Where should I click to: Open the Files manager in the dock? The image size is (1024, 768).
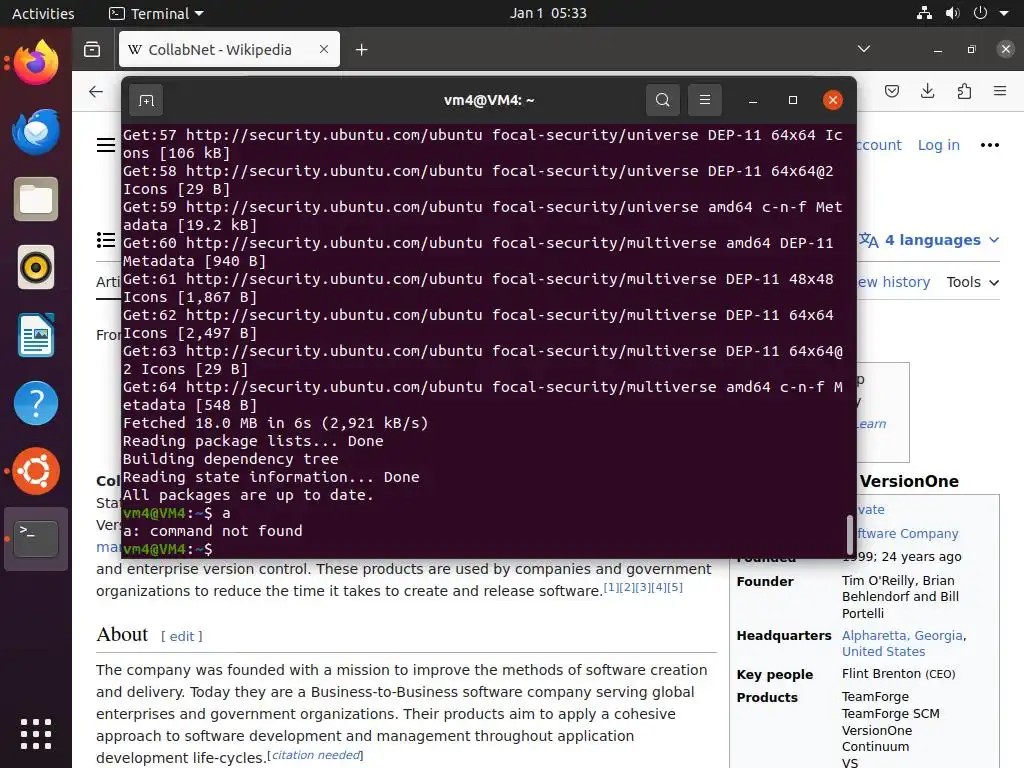(36, 199)
